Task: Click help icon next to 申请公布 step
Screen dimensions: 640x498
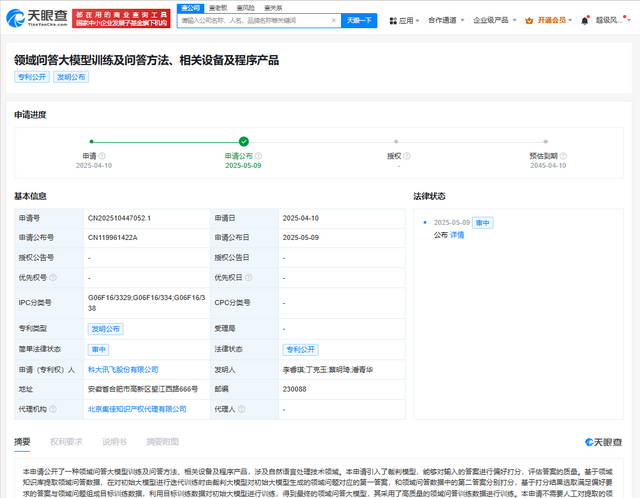Action: coord(258,156)
